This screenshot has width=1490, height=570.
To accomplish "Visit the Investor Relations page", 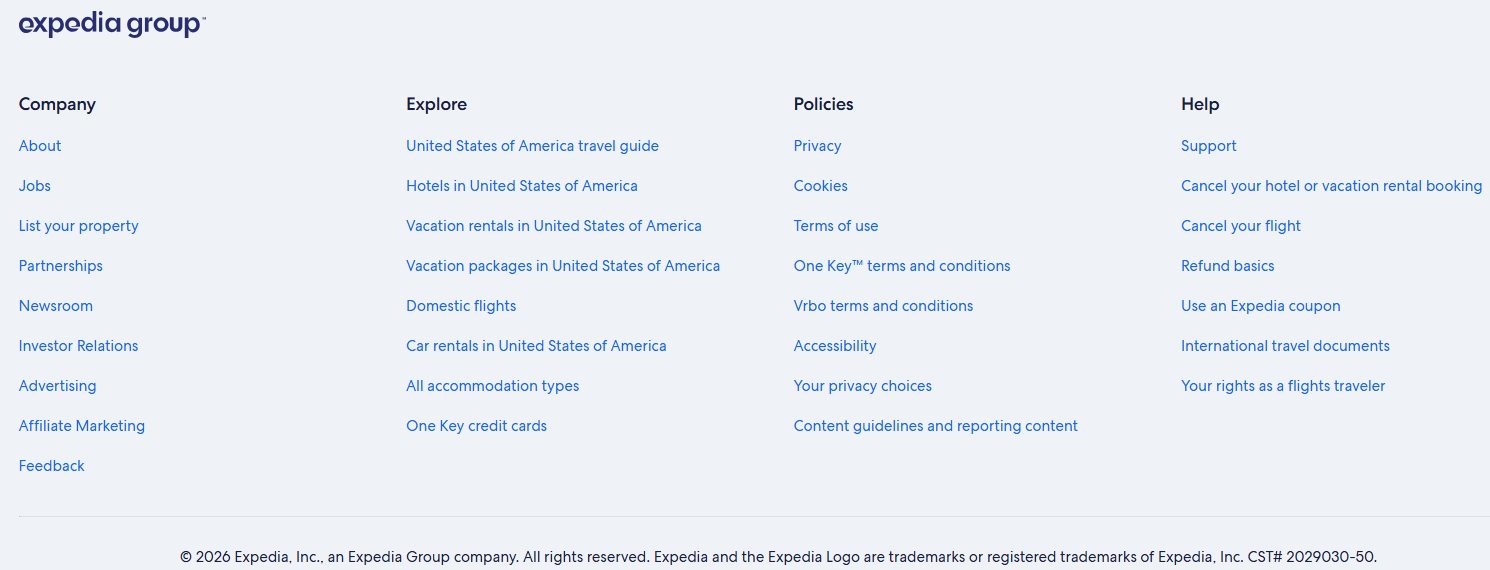I will tap(79, 346).
